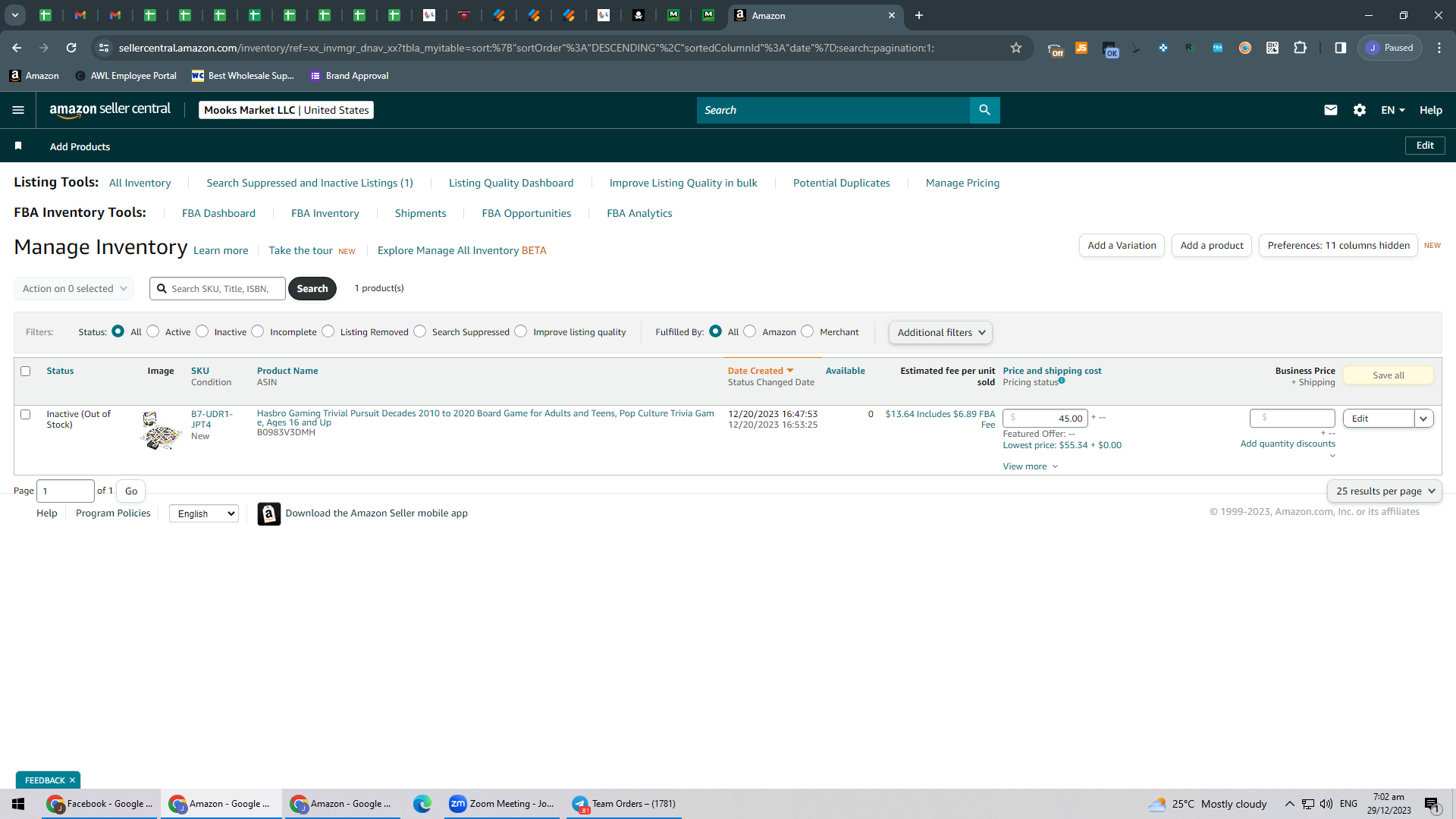This screenshot has width=1456, height=819.
Task: Open the Hasbro Trivial Pursuit product link
Action: (485, 418)
